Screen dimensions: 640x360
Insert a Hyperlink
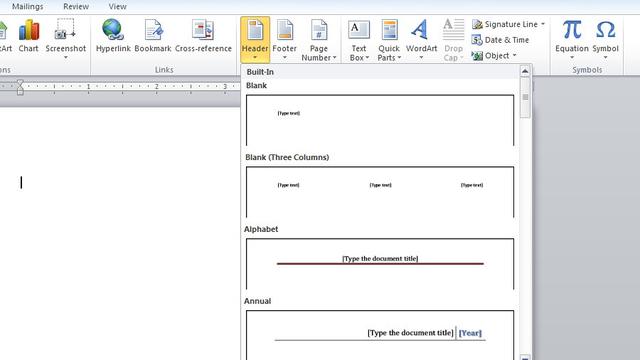tap(113, 36)
